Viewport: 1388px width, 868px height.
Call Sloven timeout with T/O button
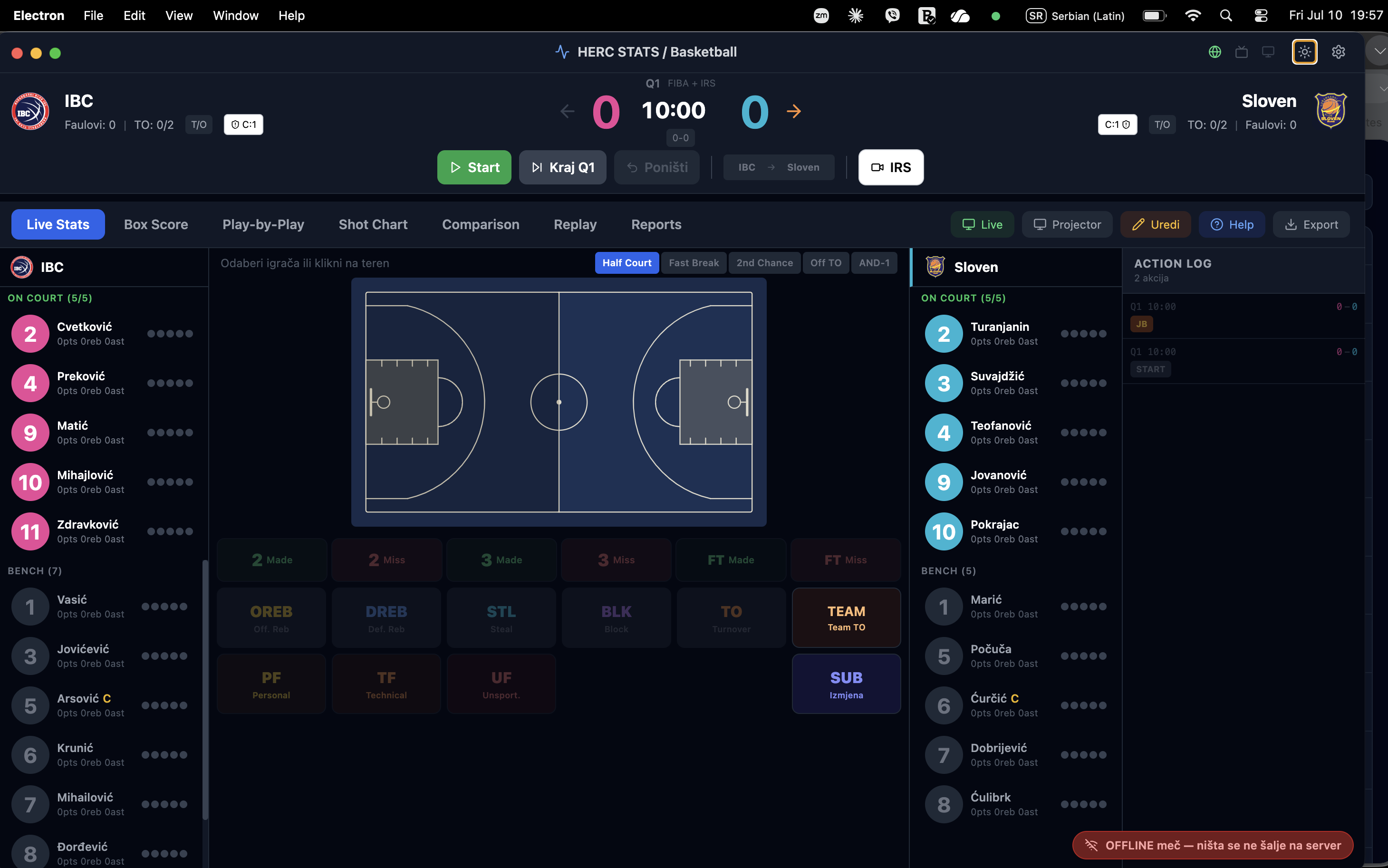pyautogui.click(x=1162, y=125)
